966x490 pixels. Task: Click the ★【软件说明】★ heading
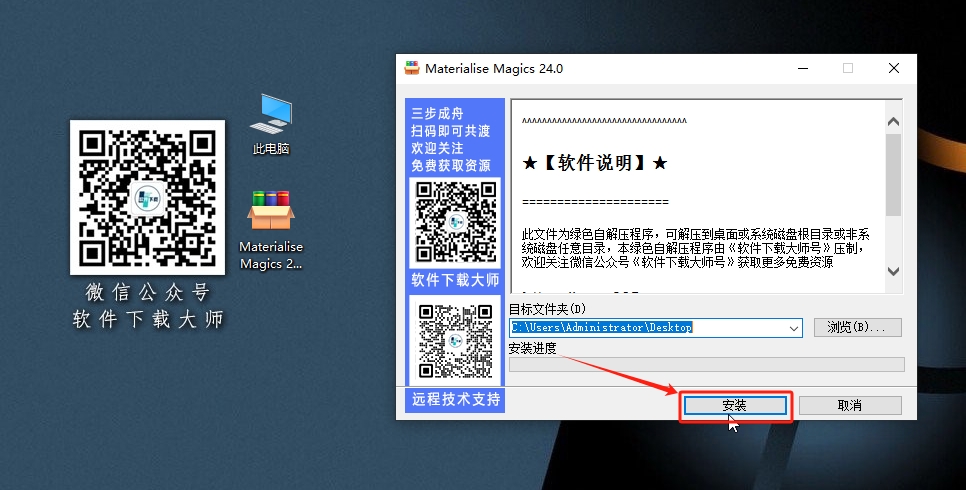coord(595,163)
